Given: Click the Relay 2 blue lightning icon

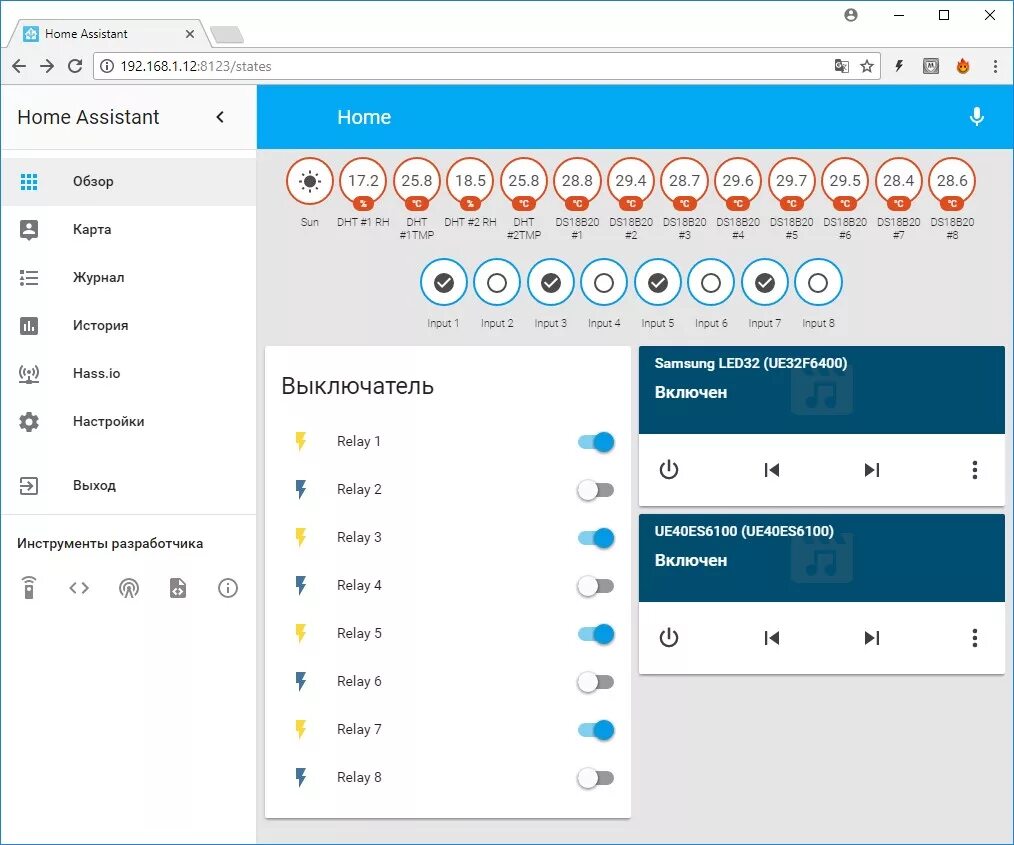Looking at the screenshot, I should click(x=301, y=489).
